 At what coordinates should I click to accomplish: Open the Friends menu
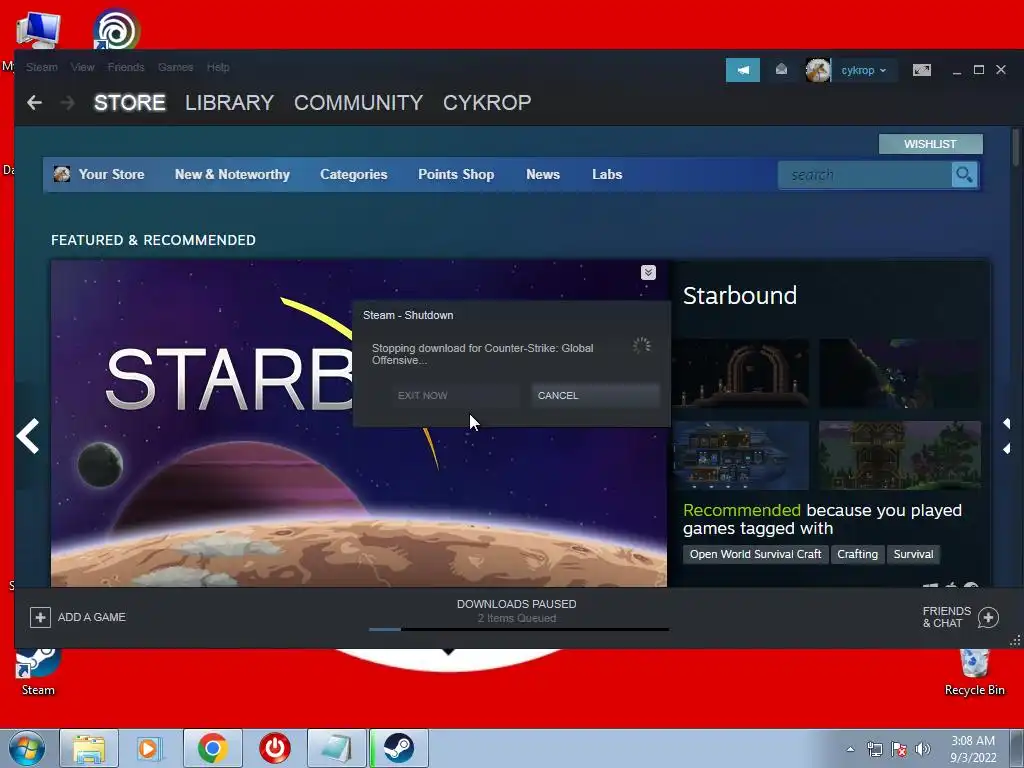click(126, 67)
